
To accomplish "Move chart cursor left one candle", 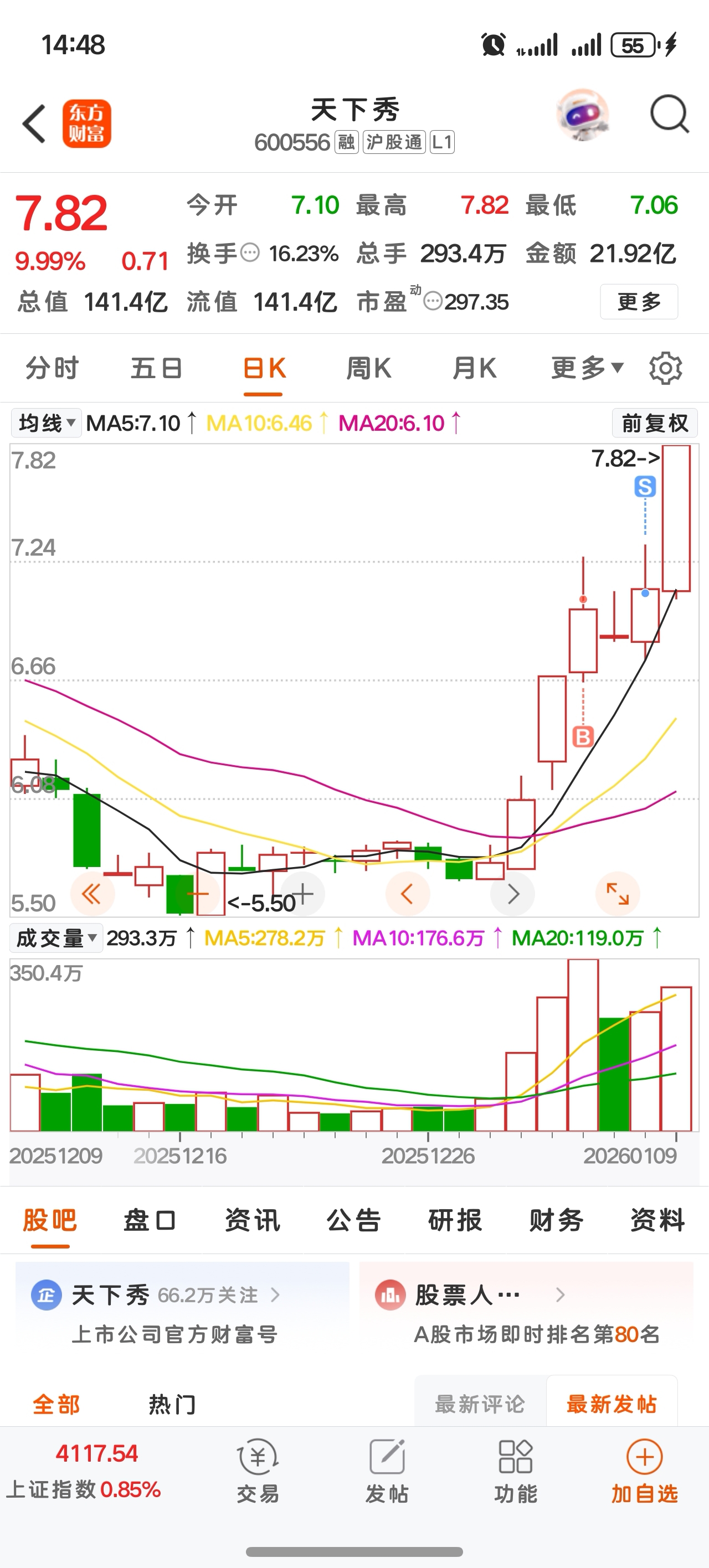I will point(408,894).
